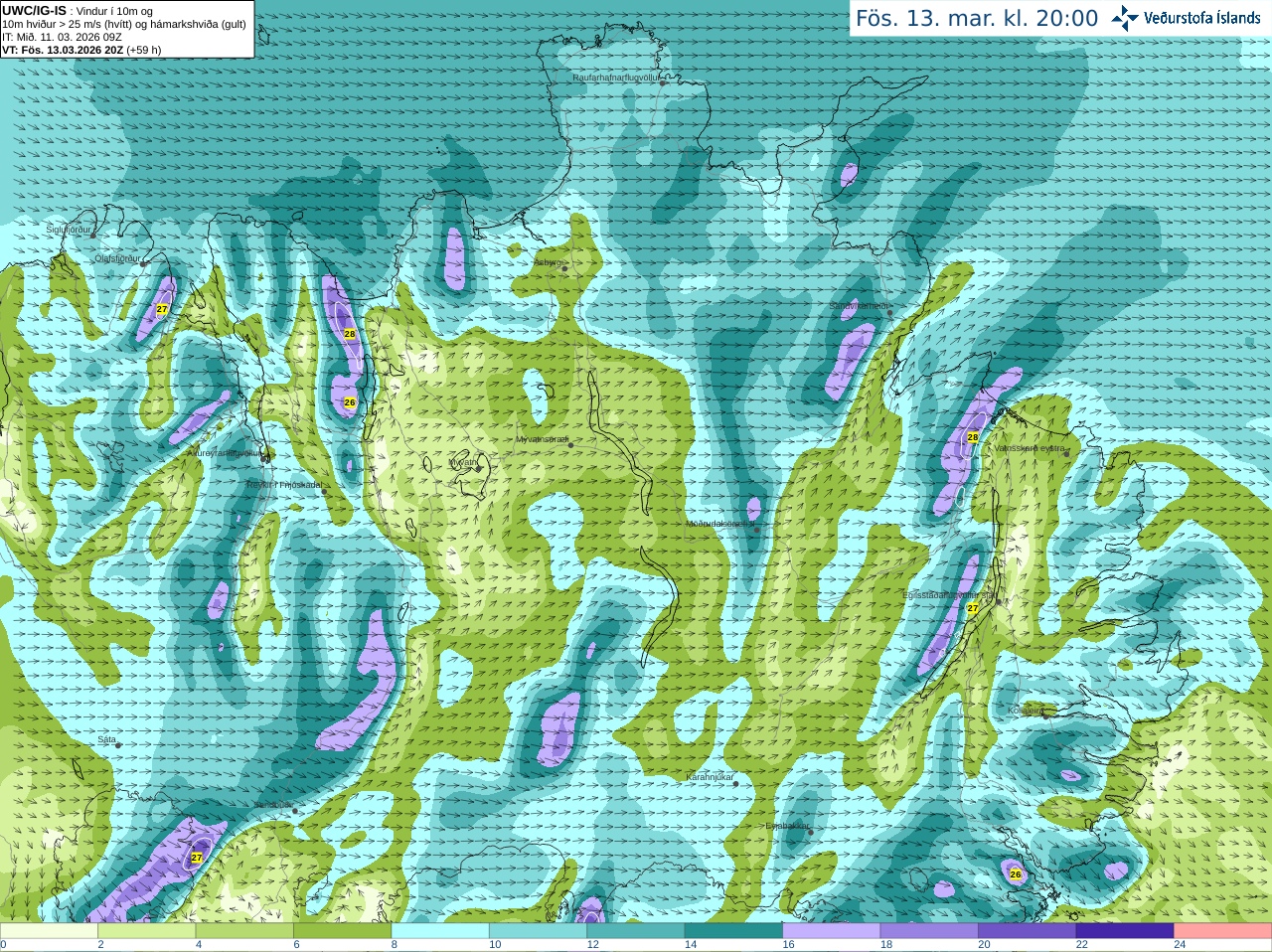Click the hámarkshviða (gult) description line

(124, 24)
